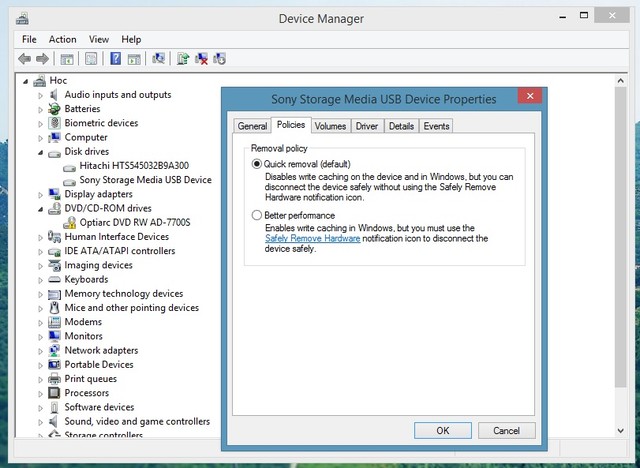Click the Mice and other pointing devices icon

coord(54,308)
